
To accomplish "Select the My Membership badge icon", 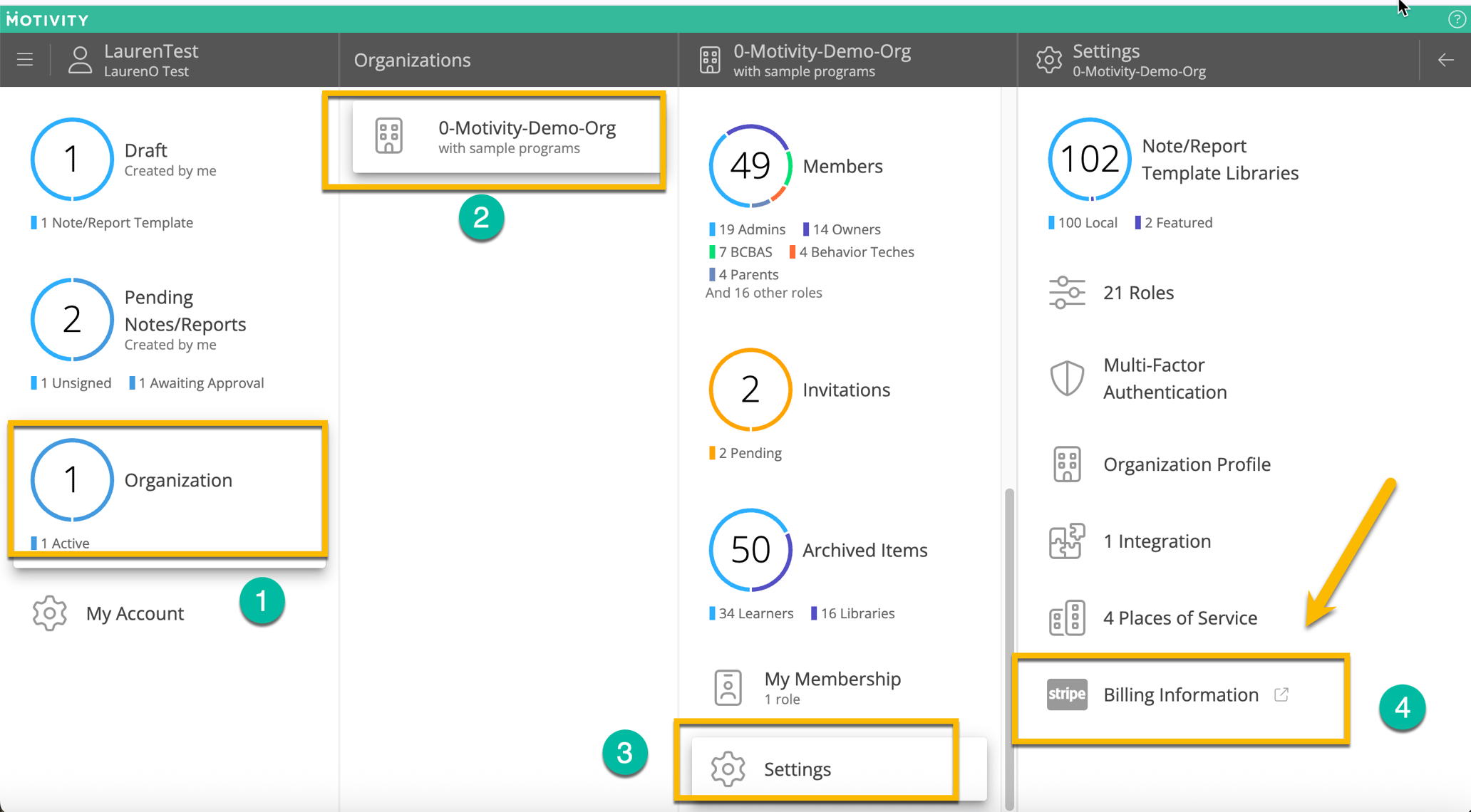I will coord(727,687).
